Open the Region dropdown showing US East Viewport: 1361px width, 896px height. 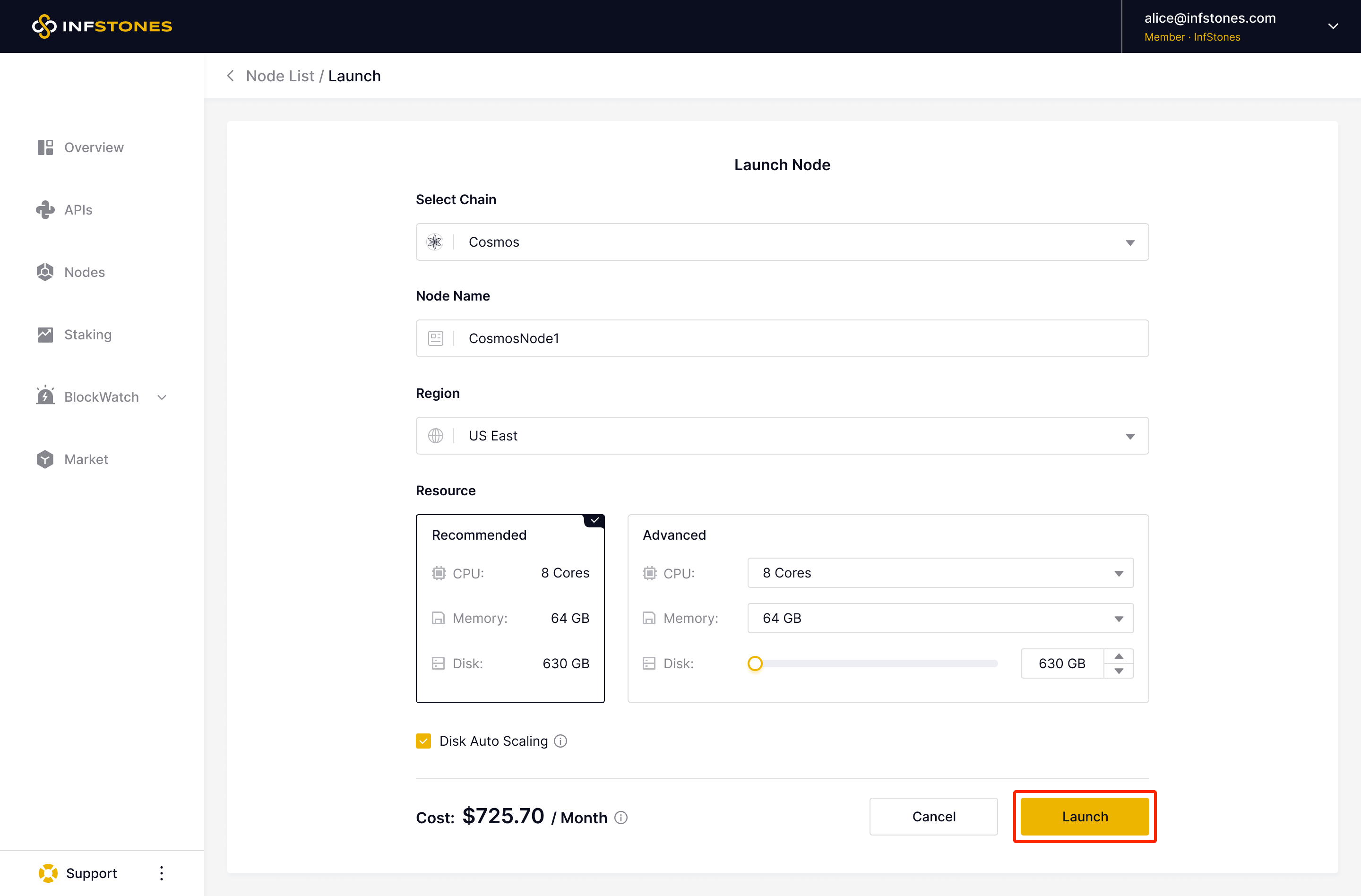[782, 436]
